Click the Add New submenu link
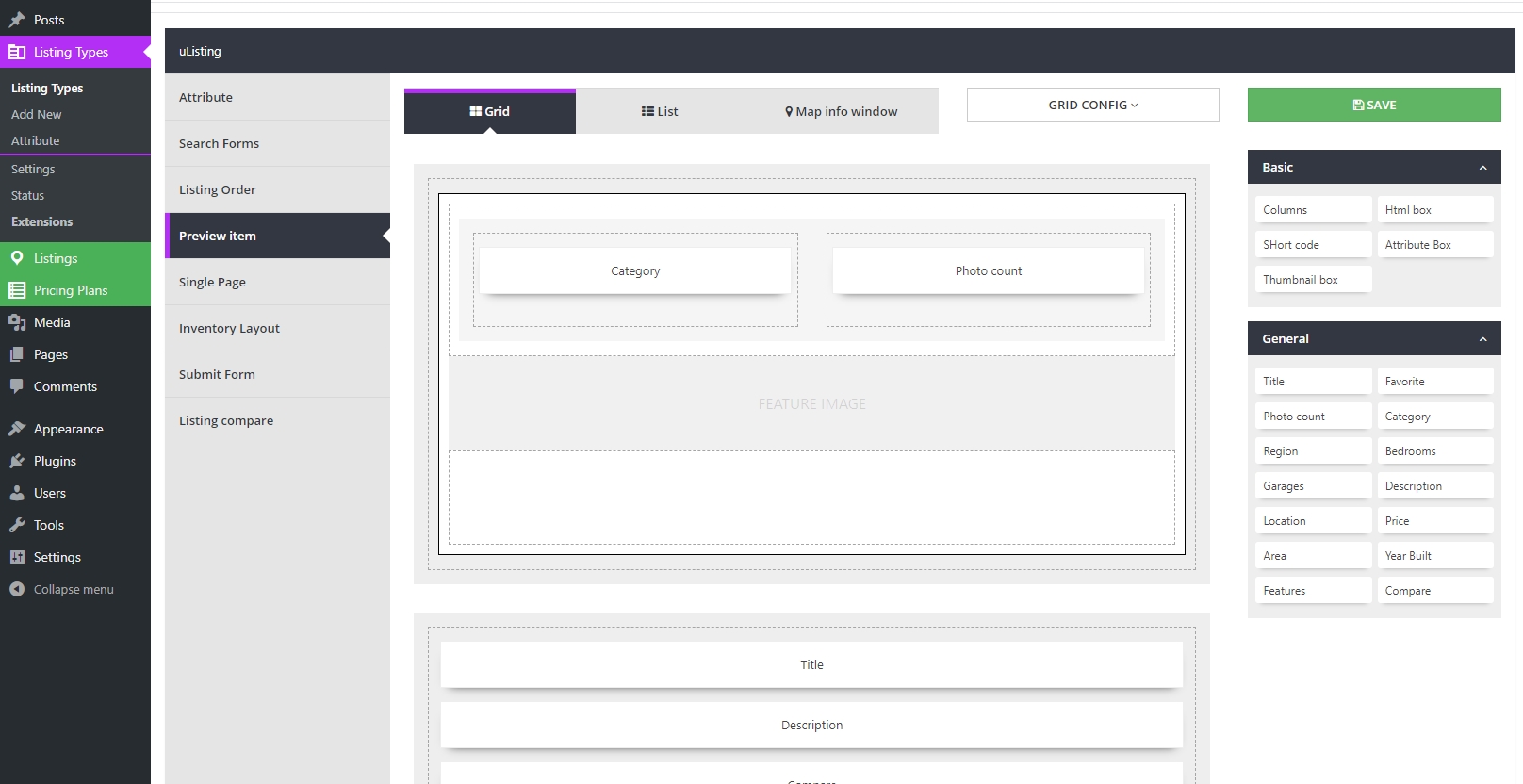This screenshot has width=1523, height=784. tap(37, 114)
